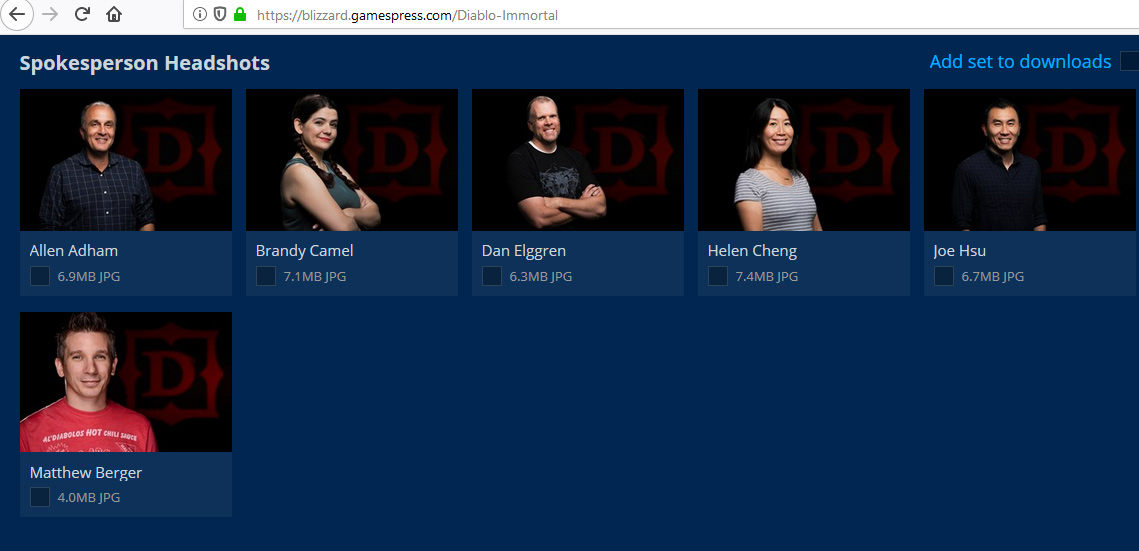Click the green padlock security icon
The height and width of the screenshot is (551, 1139).
tap(240, 15)
